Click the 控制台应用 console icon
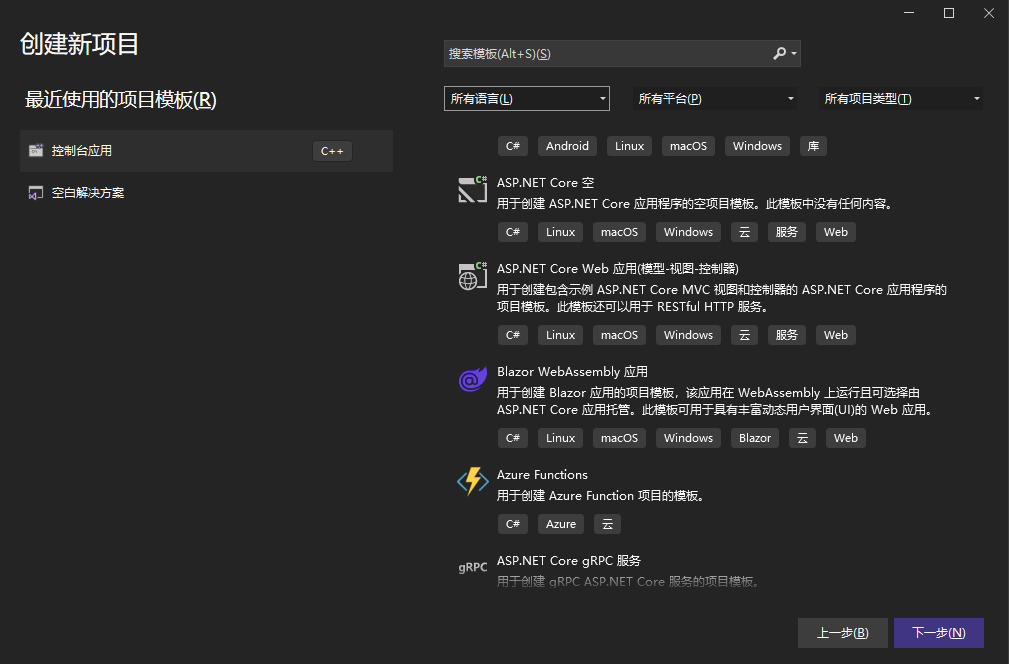 tap(36, 151)
